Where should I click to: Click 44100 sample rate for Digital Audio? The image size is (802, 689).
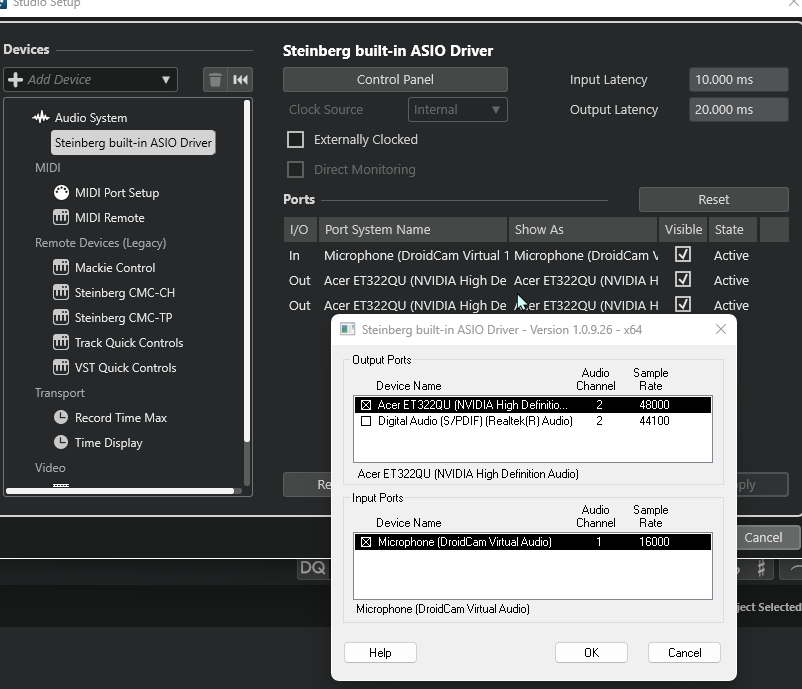[654, 421]
